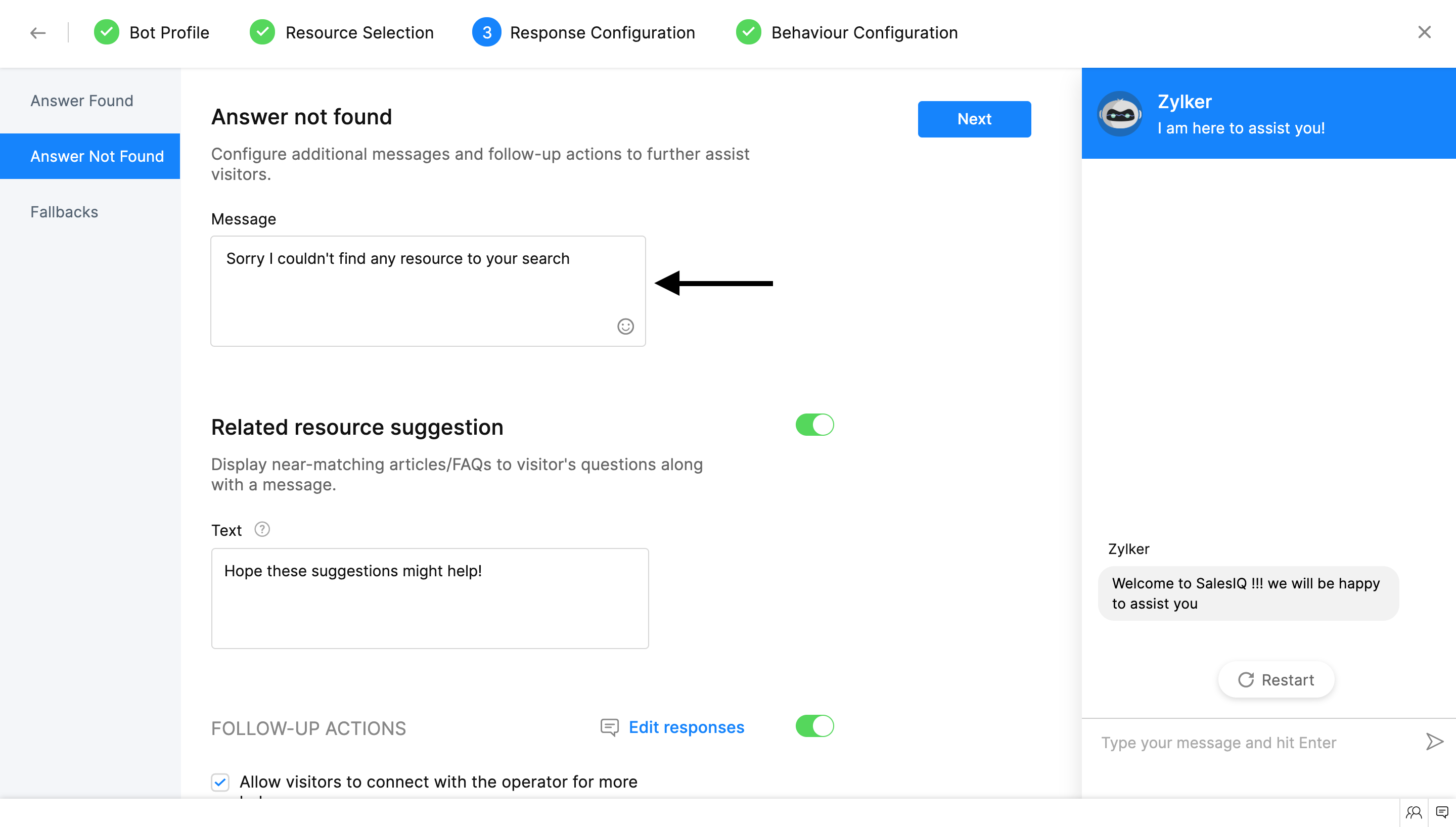Open the visitors icon in bottom bar
The image size is (1456, 827).
[x=1414, y=812]
